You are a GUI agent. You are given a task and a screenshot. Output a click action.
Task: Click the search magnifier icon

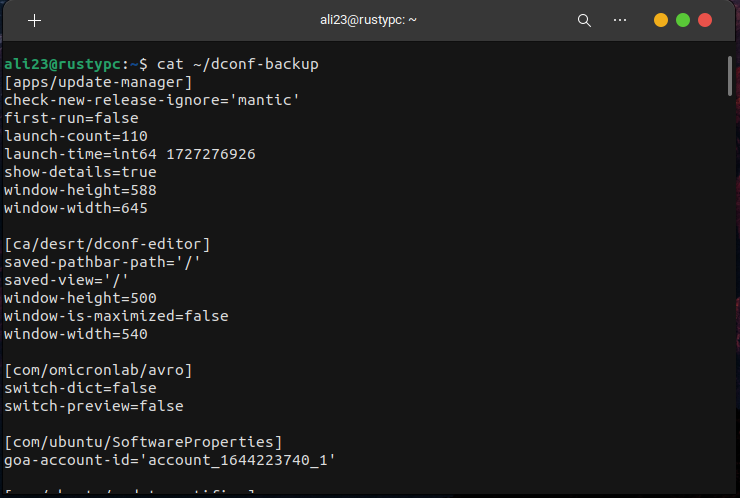pyautogui.click(x=585, y=20)
